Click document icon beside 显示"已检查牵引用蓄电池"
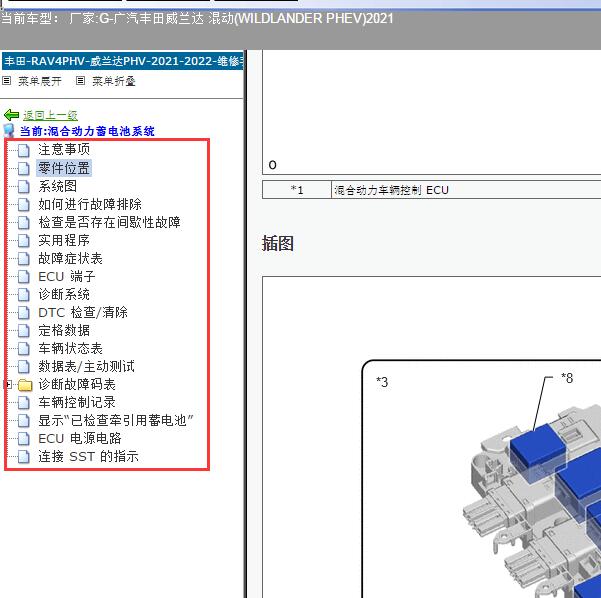The height and width of the screenshot is (598, 601). coord(24,421)
